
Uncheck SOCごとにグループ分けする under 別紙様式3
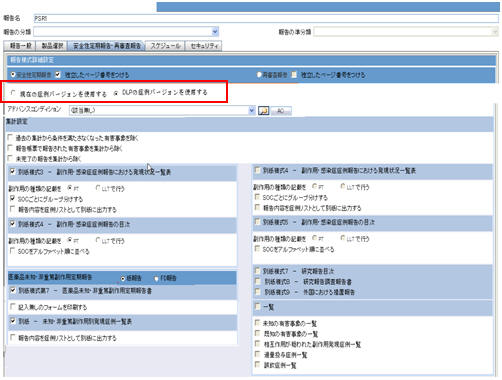[13, 199]
